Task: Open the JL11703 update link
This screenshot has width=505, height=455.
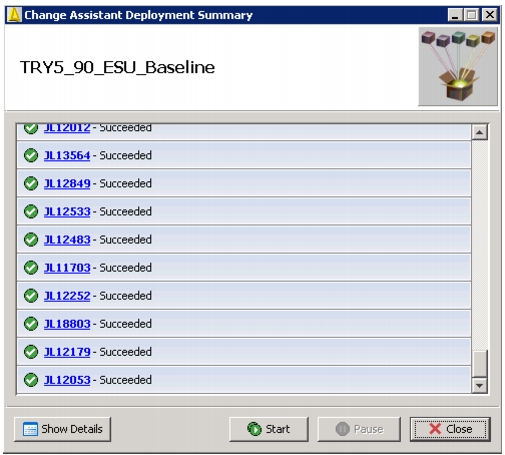Action: pyautogui.click(x=67, y=268)
